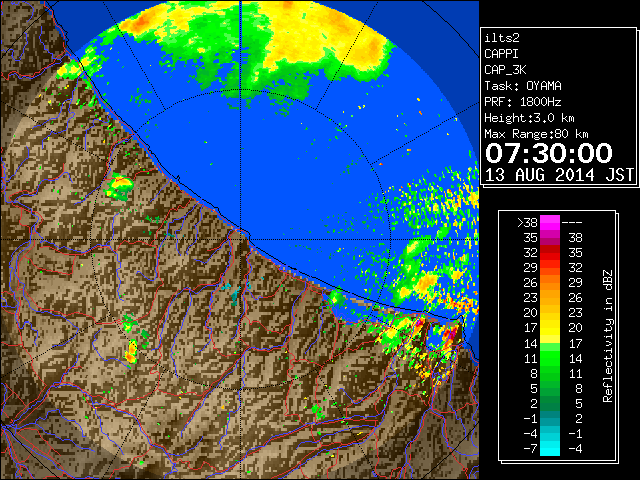Pick the red 32–35 dBZ legend swatch
The width and height of the screenshot is (640, 480).
pos(550,253)
